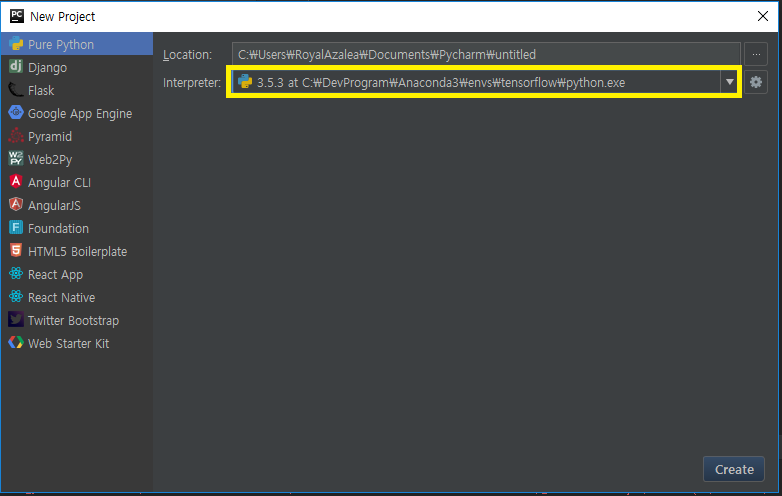Viewport: 782px width, 496px height.
Task: Click the Create button
Action: pos(734,469)
